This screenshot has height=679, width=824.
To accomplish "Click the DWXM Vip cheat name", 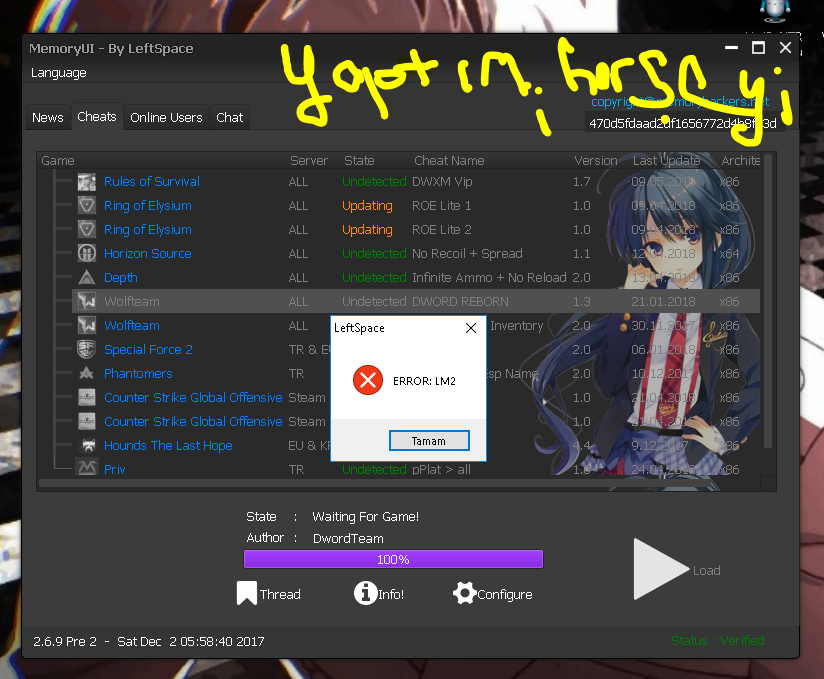I will point(442,182).
